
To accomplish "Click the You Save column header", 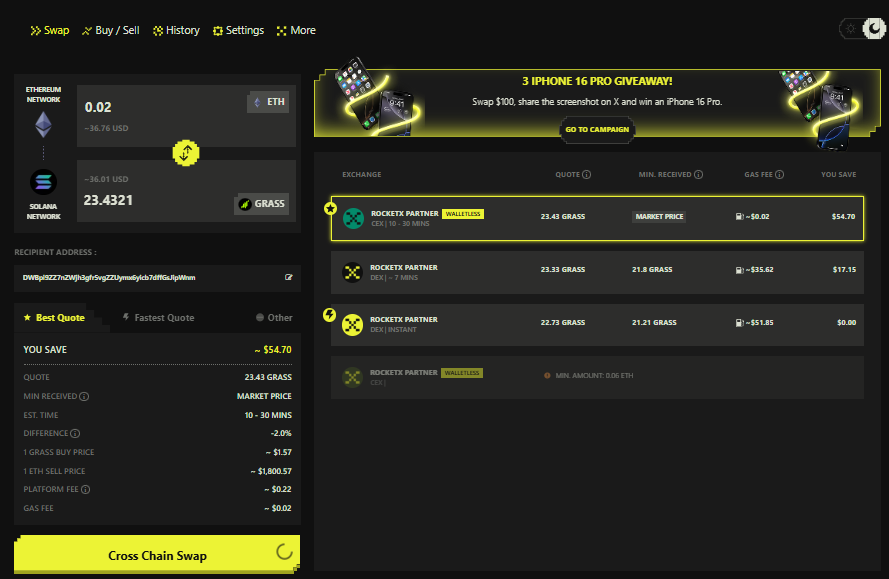I will pyautogui.click(x=839, y=175).
